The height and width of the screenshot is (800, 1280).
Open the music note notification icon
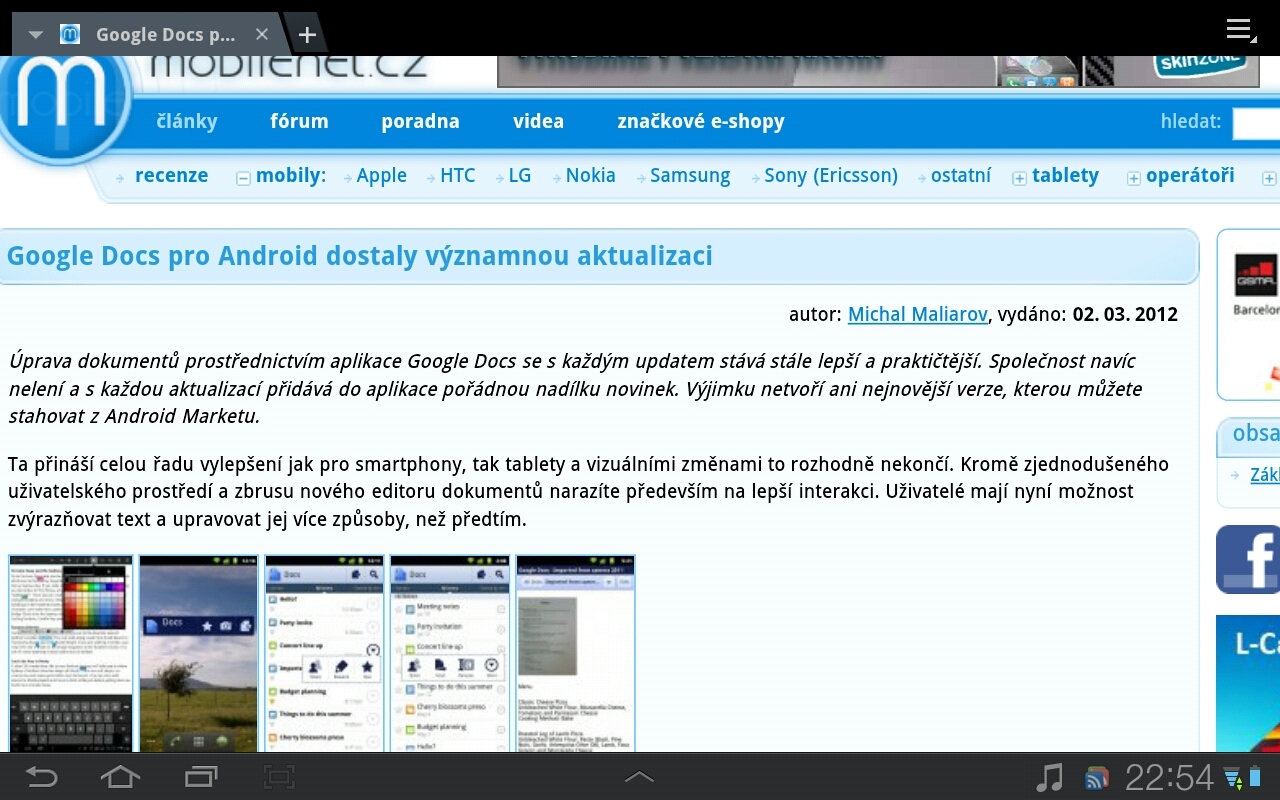tap(1051, 776)
